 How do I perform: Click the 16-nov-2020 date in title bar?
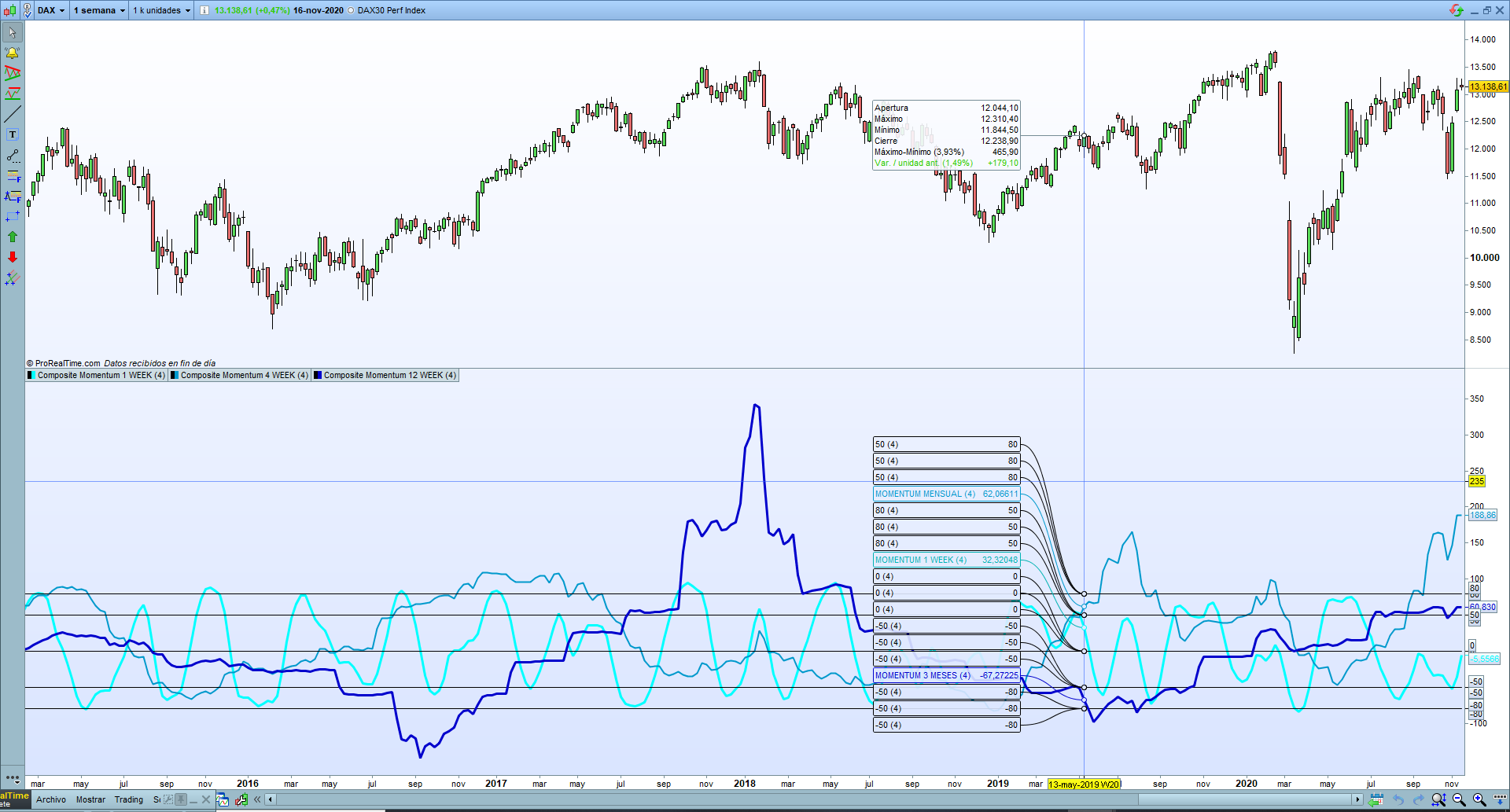coord(318,10)
